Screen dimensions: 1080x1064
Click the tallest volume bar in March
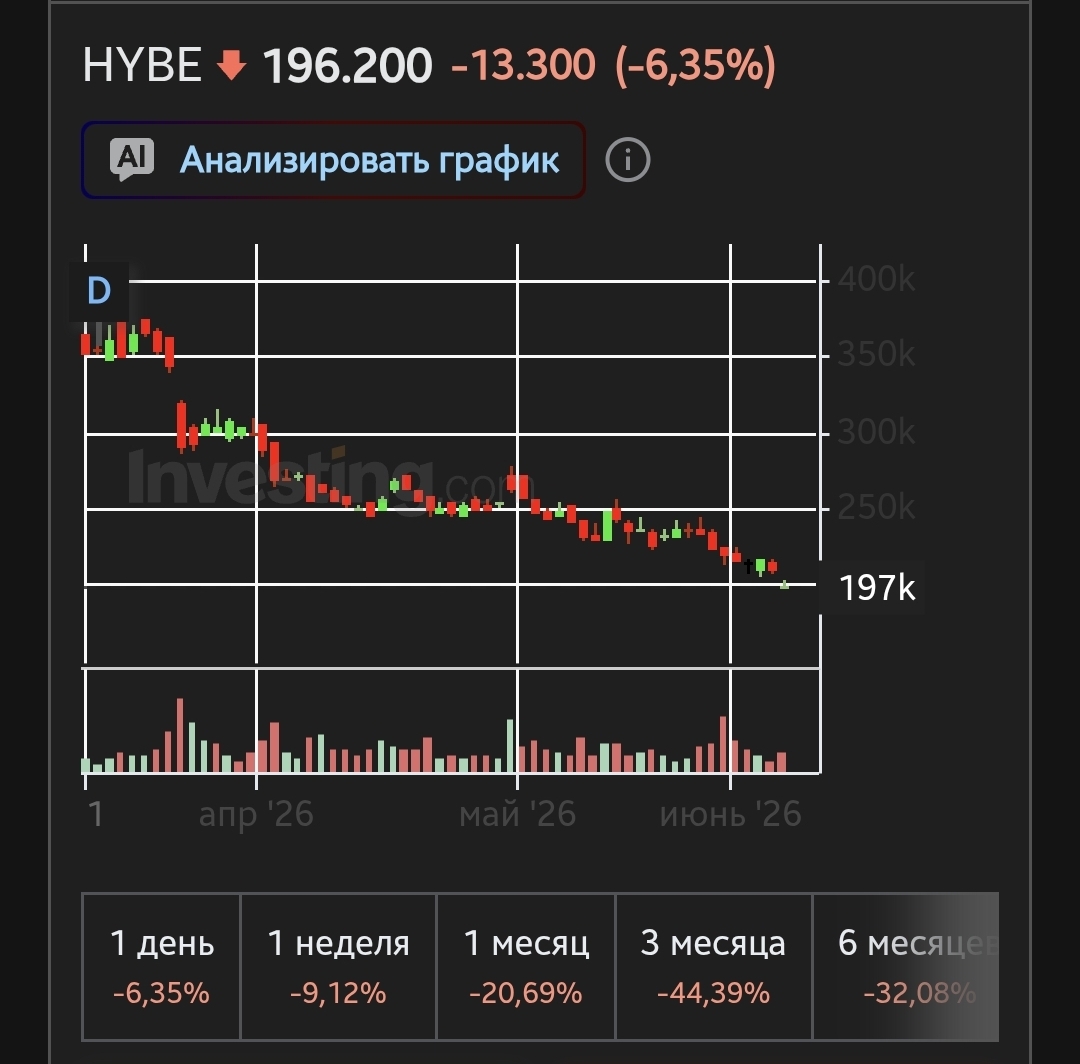[x=180, y=735]
